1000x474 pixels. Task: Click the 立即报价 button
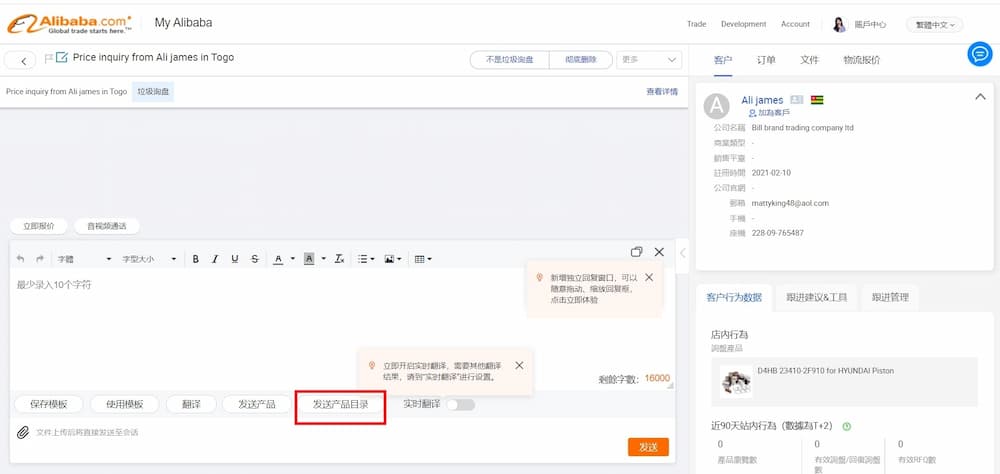pos(39,226)
